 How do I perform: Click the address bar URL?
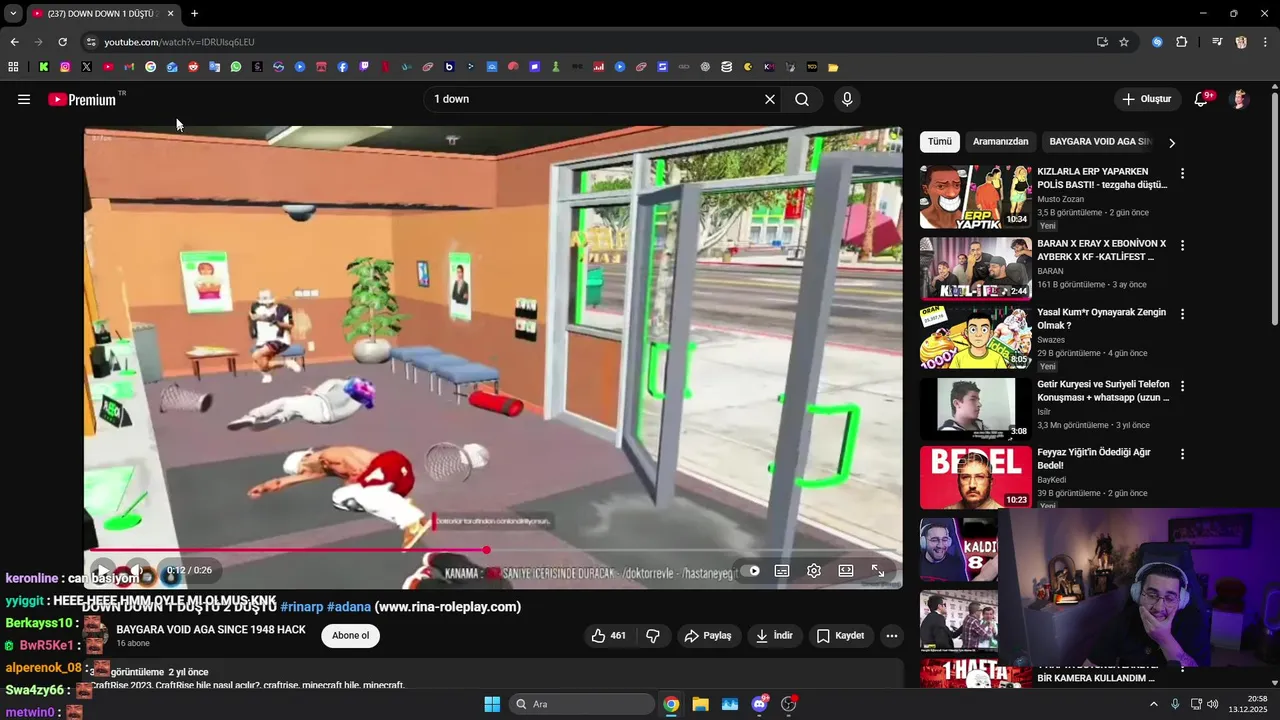[x=180, y=42]
